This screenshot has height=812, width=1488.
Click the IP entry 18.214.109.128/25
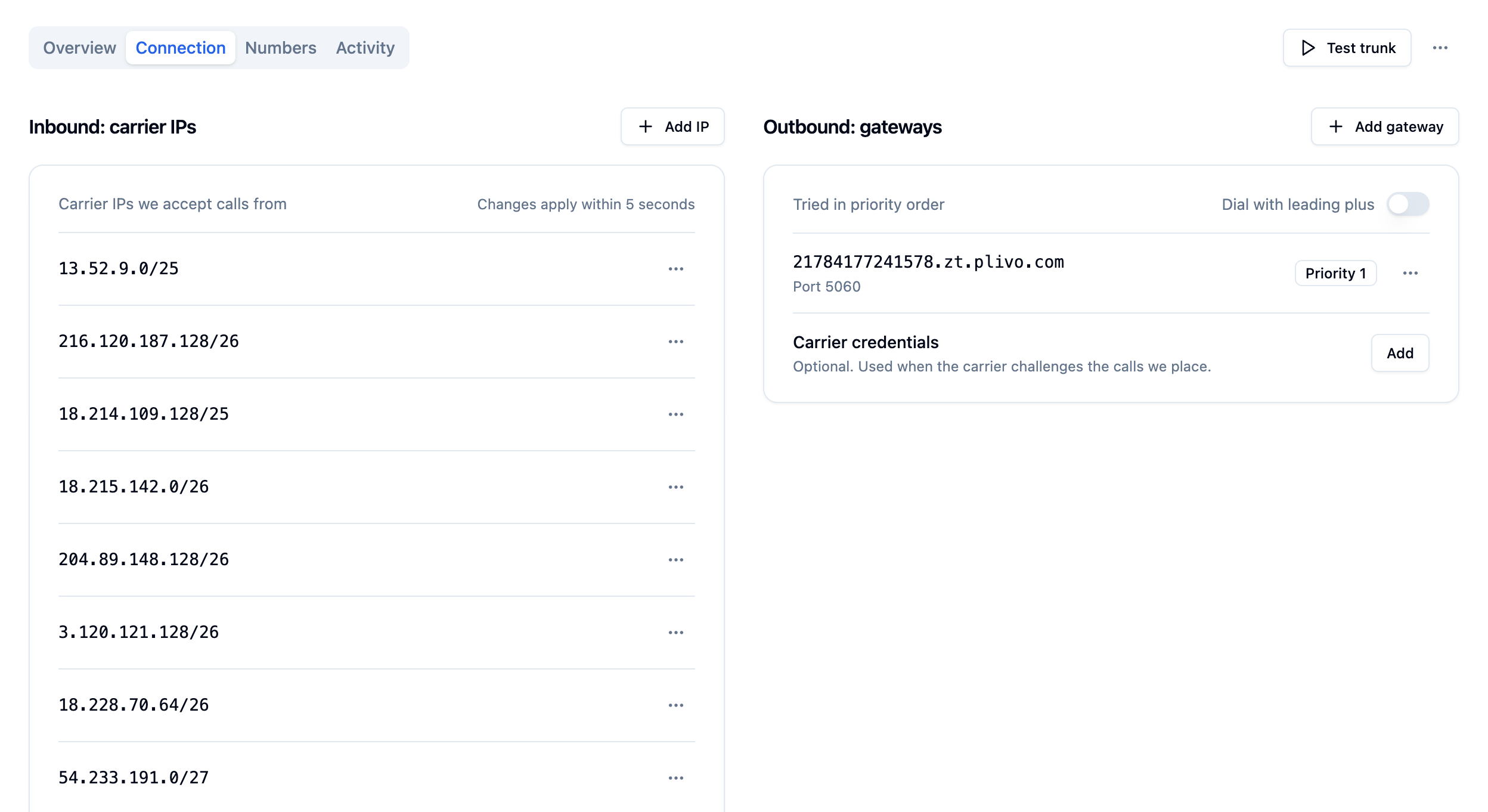(x=144, y=414)
